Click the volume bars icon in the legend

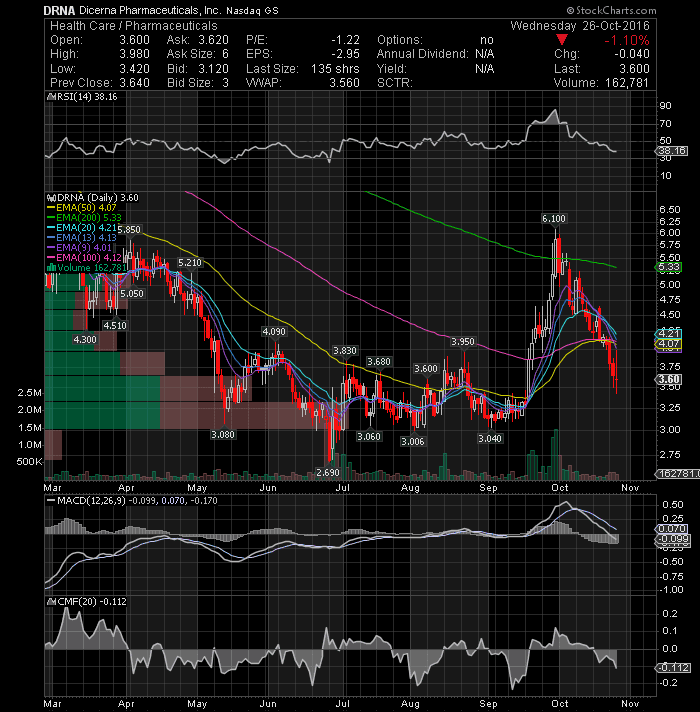pyautogui.click(x=51, y=267)
